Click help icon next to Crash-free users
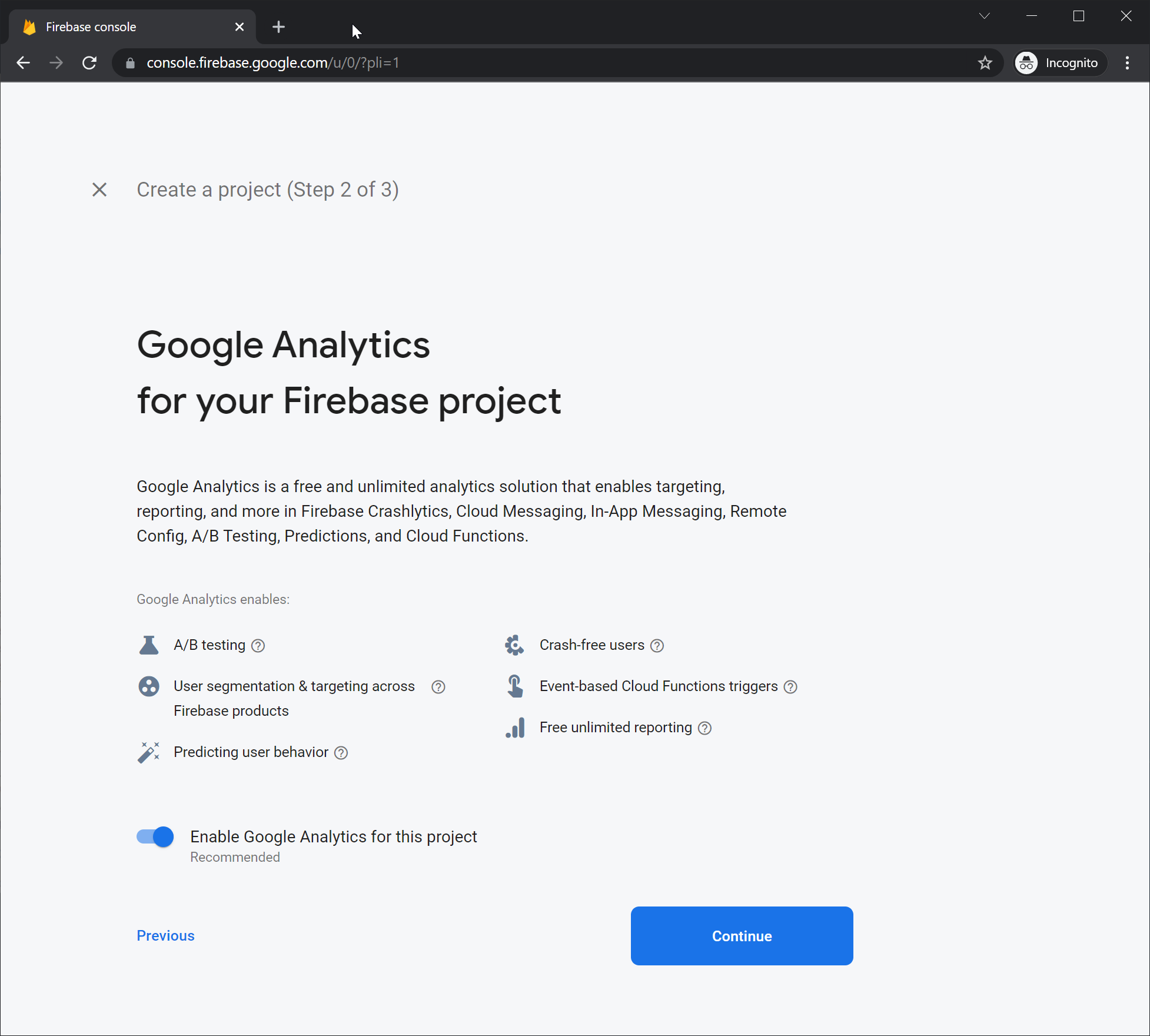The height and width of the screenshot is (1036, 1150). (x=657, y=646)
